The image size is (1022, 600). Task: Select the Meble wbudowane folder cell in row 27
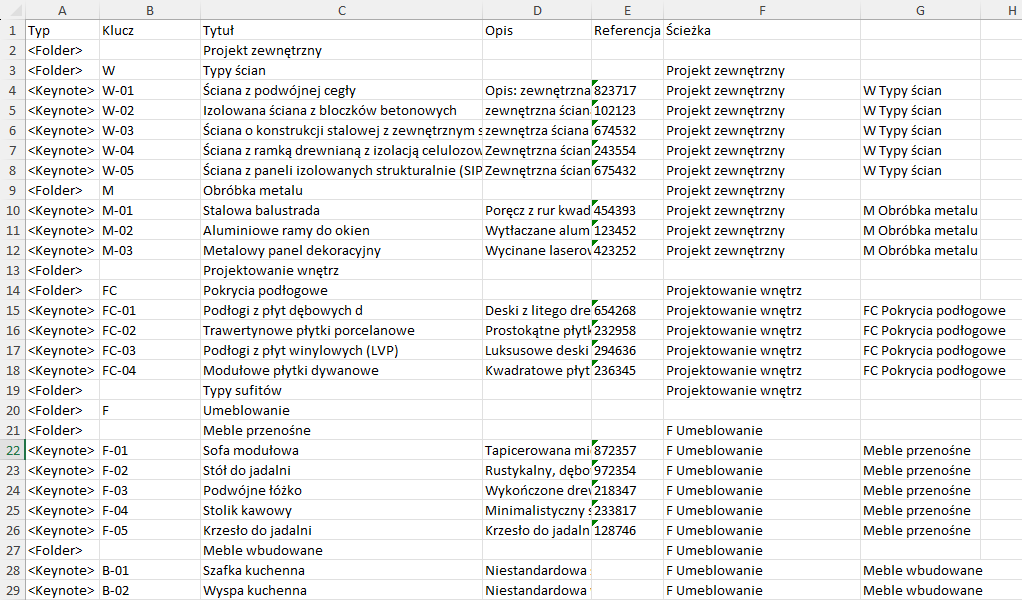coord(341,550)
